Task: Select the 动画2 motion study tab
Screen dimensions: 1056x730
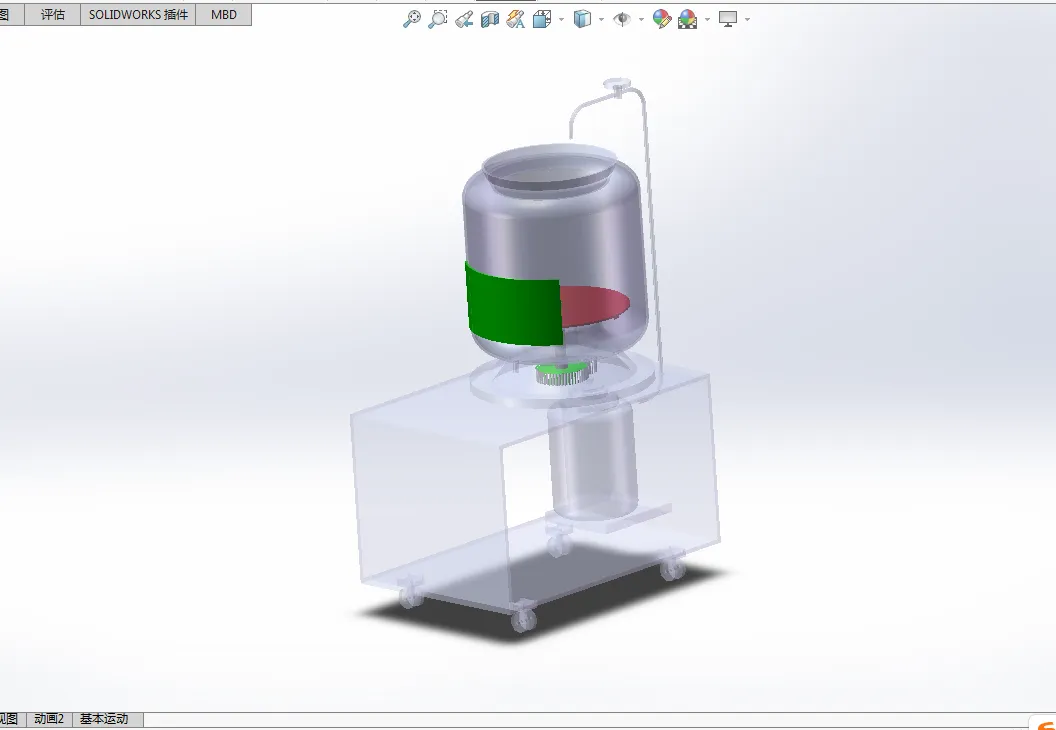Action: tap(49, 719)
